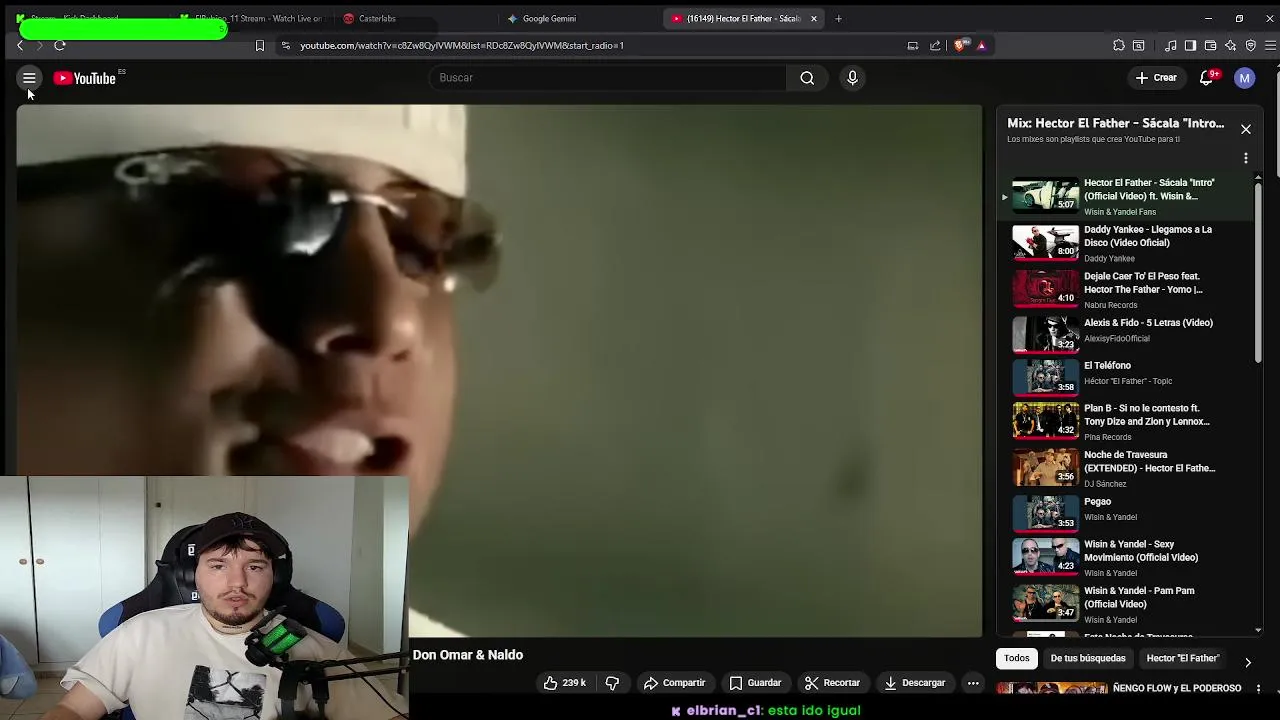
Task: Close the Hector El Father tab
Action: click(x=814, y=18)
